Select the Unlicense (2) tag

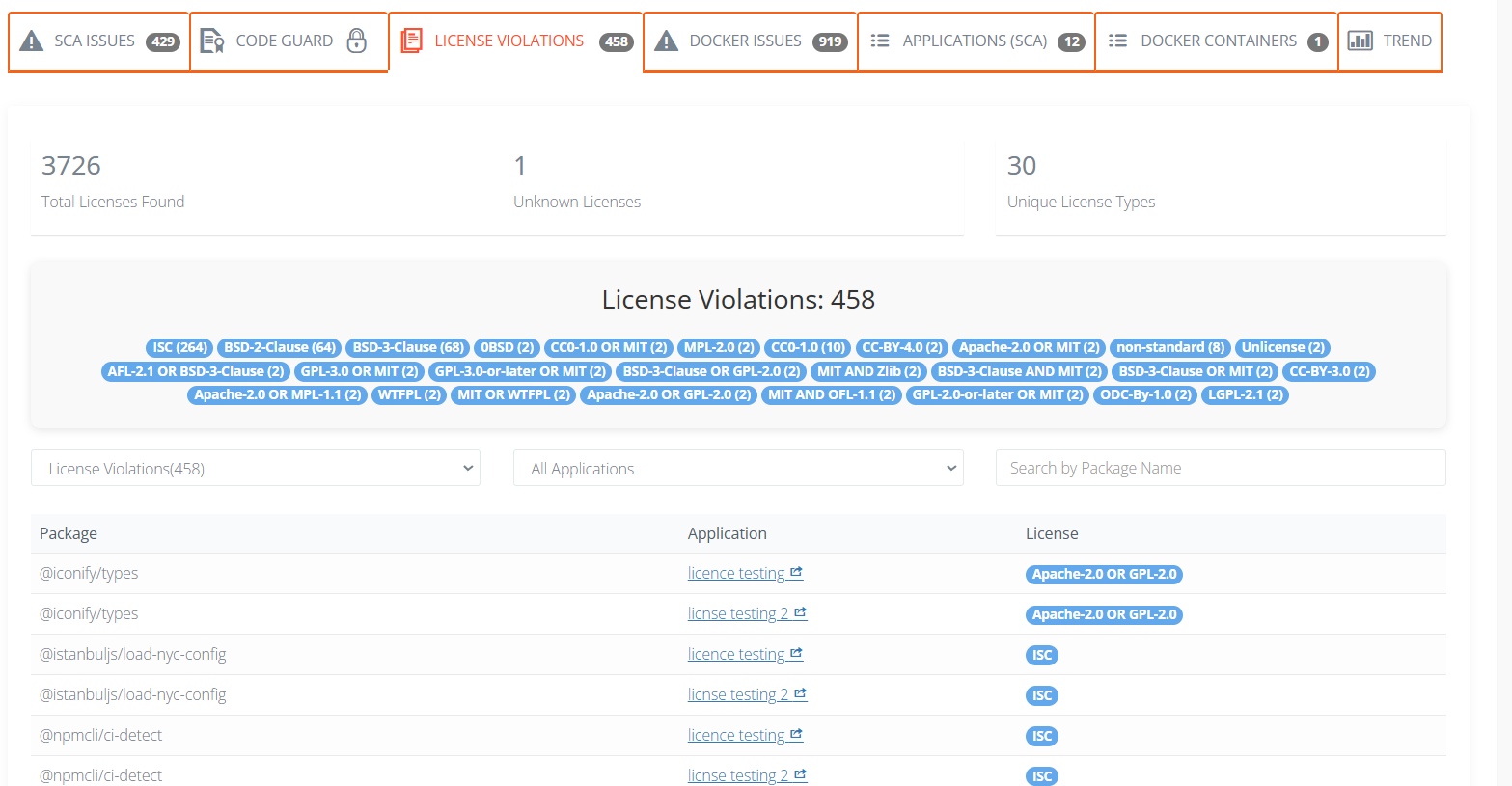pos(1283,347)
